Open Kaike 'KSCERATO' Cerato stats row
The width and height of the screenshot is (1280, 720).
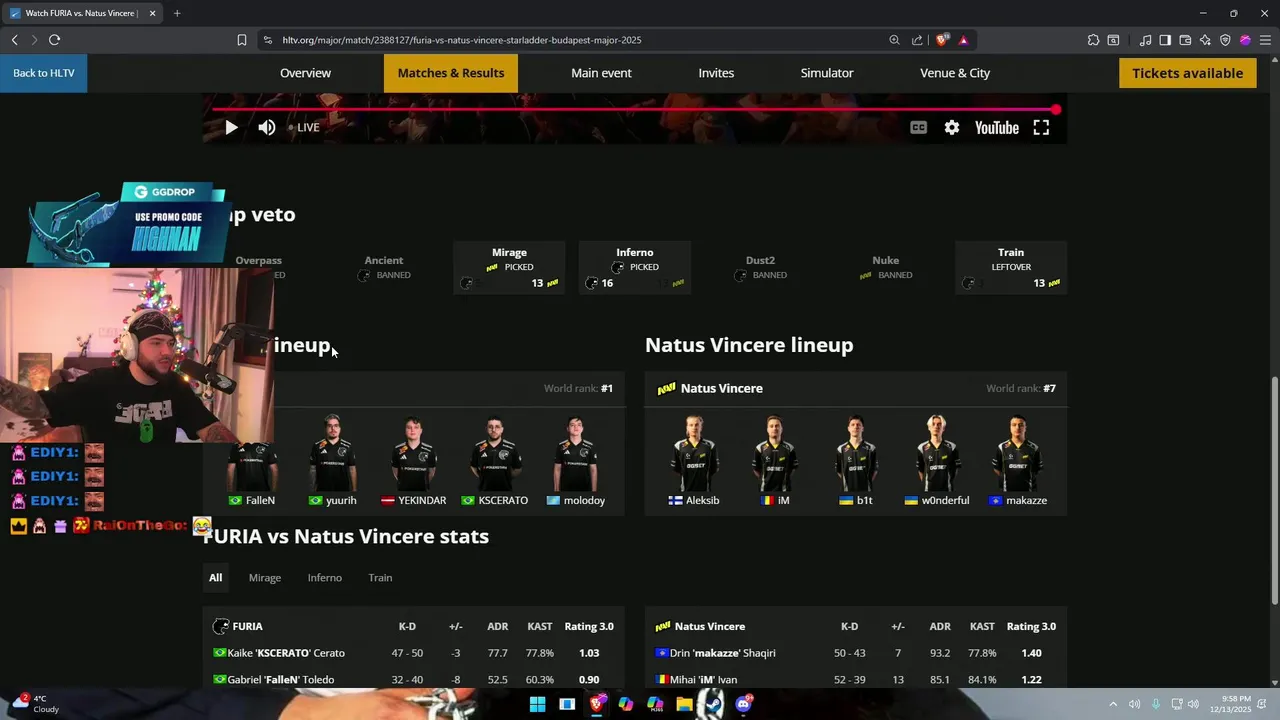pyautogui.click(x=414, y=653)
